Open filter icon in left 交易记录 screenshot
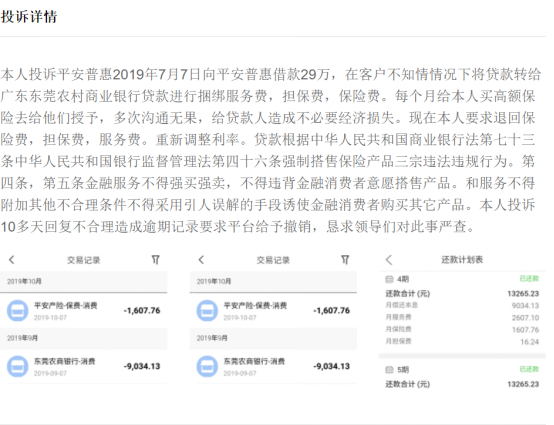 pyautogui.click(x=155, y=260)
